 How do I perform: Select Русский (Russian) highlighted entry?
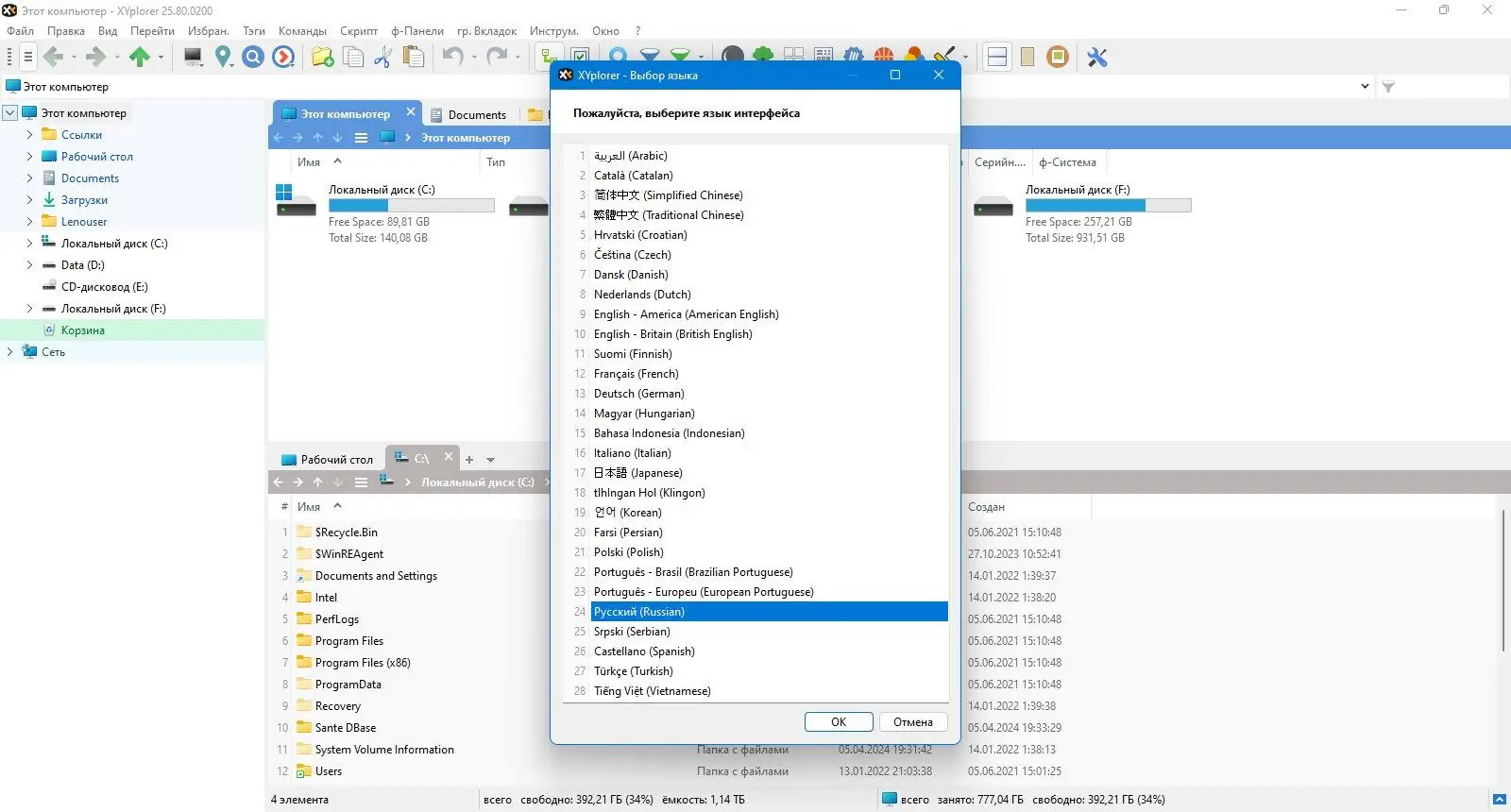pos(769,612)
